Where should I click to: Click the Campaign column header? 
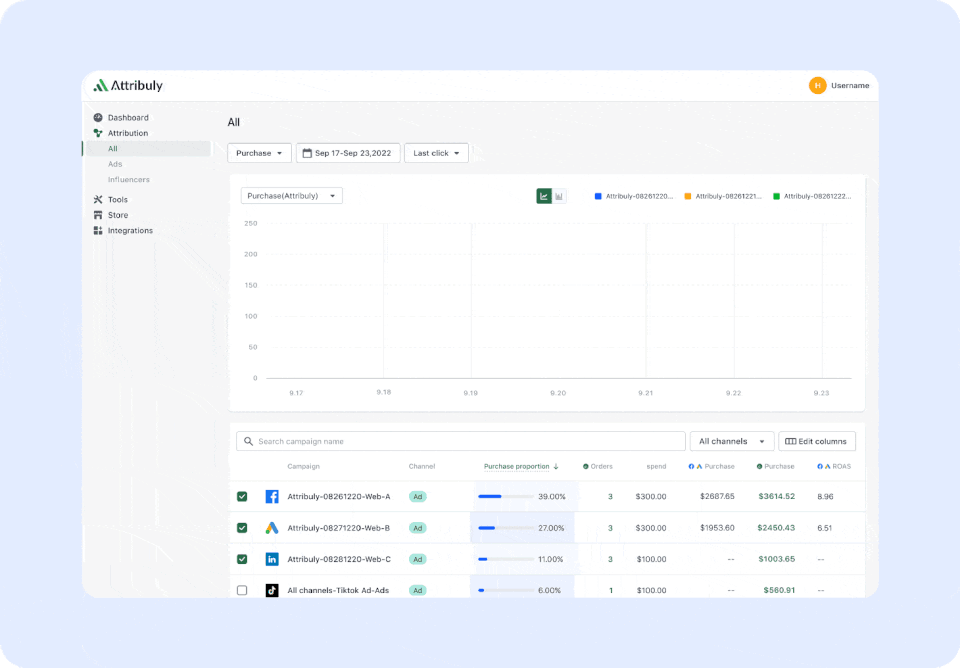pyautogui.click(x=304, y=467)
